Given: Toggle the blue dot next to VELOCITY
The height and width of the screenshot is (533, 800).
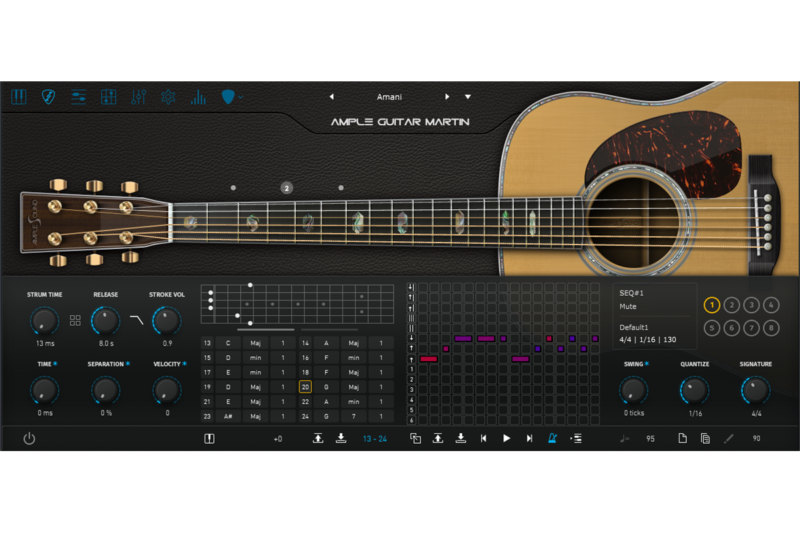Looking at the screenshot, I should point(185,364).
